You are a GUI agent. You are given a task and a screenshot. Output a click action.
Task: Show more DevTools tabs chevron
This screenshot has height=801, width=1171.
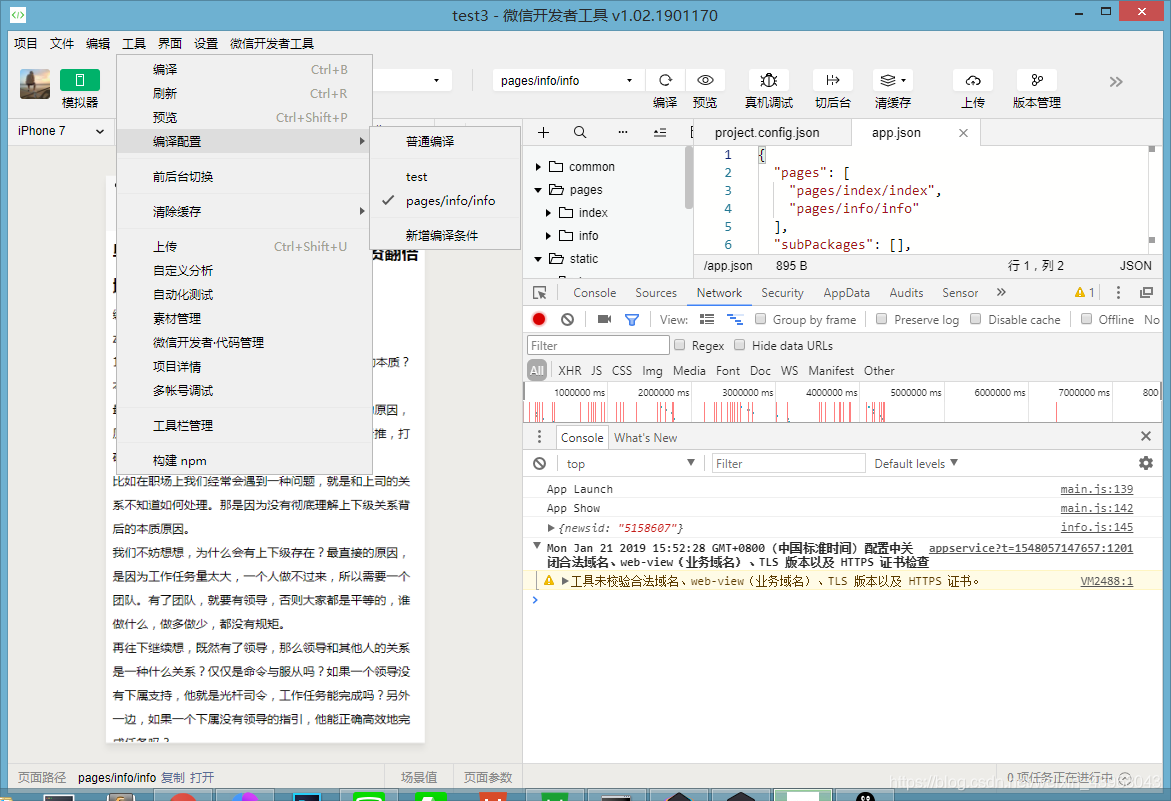[x=1001, y=293]
